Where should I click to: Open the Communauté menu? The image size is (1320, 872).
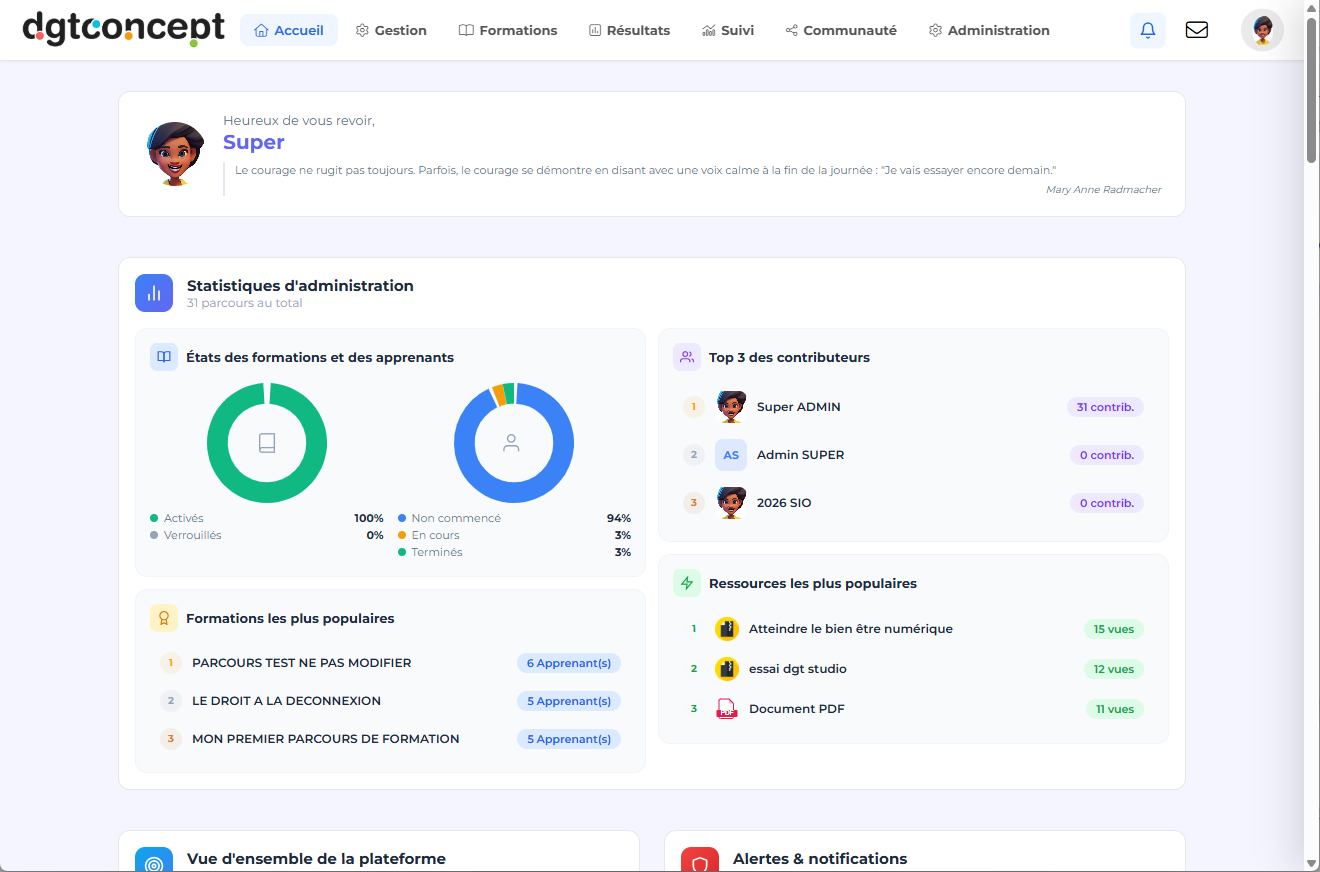click(841, 30)
